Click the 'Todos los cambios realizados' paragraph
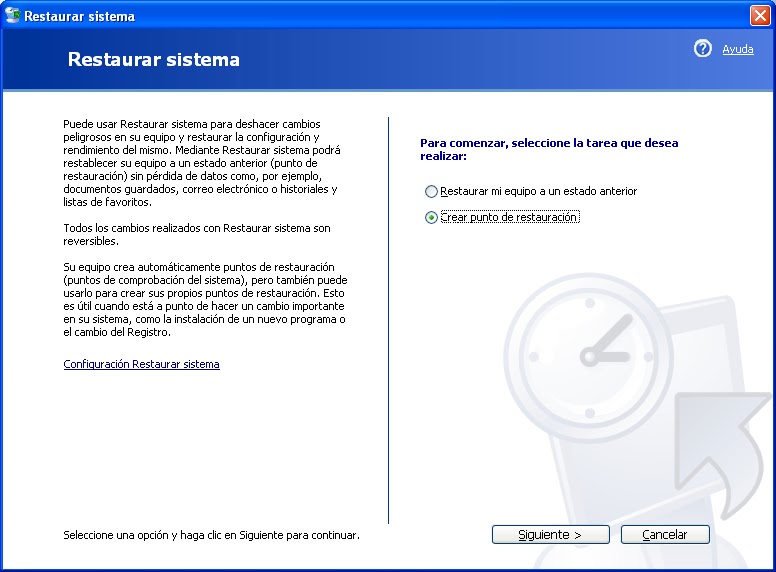Viewport: 776px width, 572px height. point(197,235)
